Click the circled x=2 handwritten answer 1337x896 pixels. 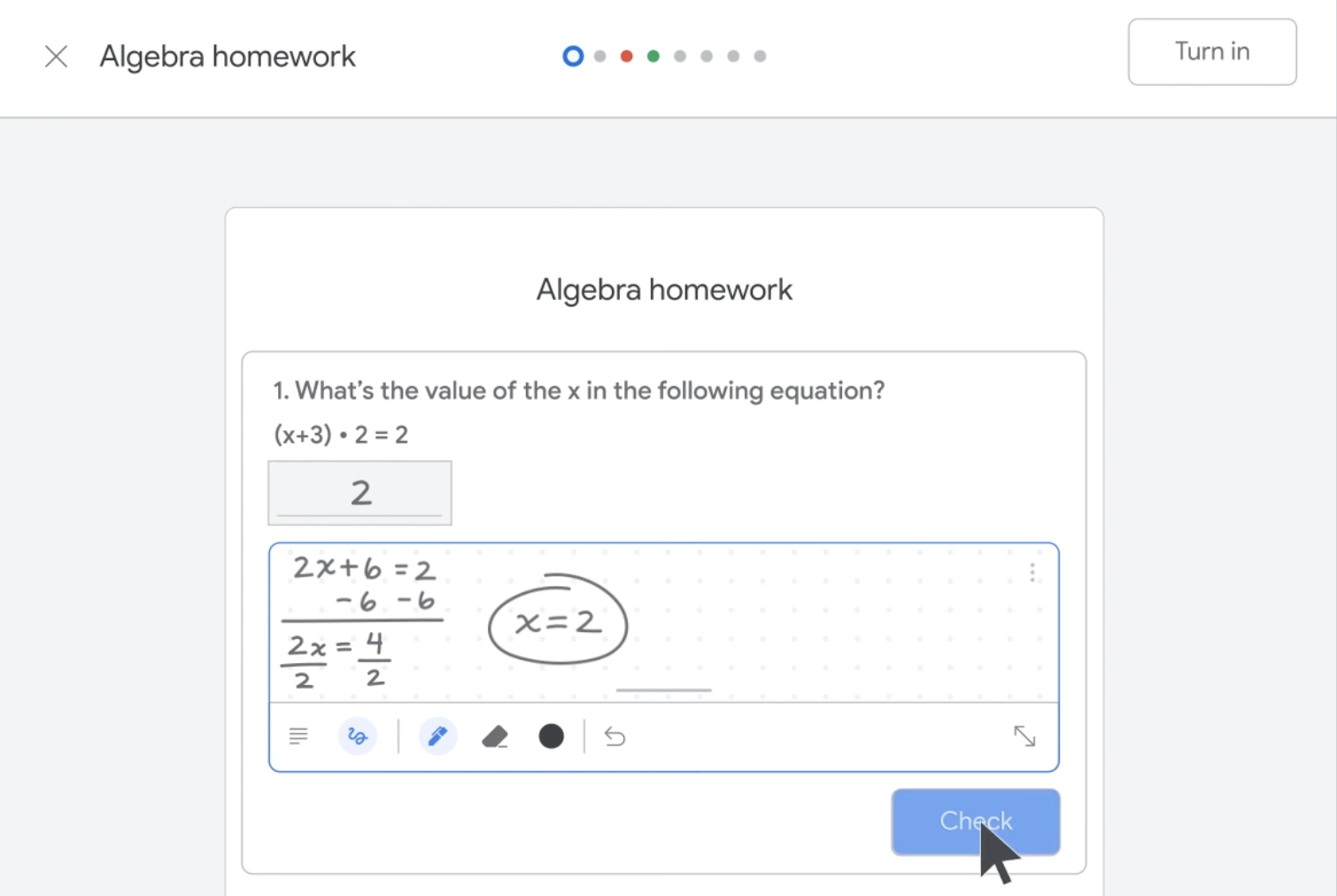[x=558, y=622]
